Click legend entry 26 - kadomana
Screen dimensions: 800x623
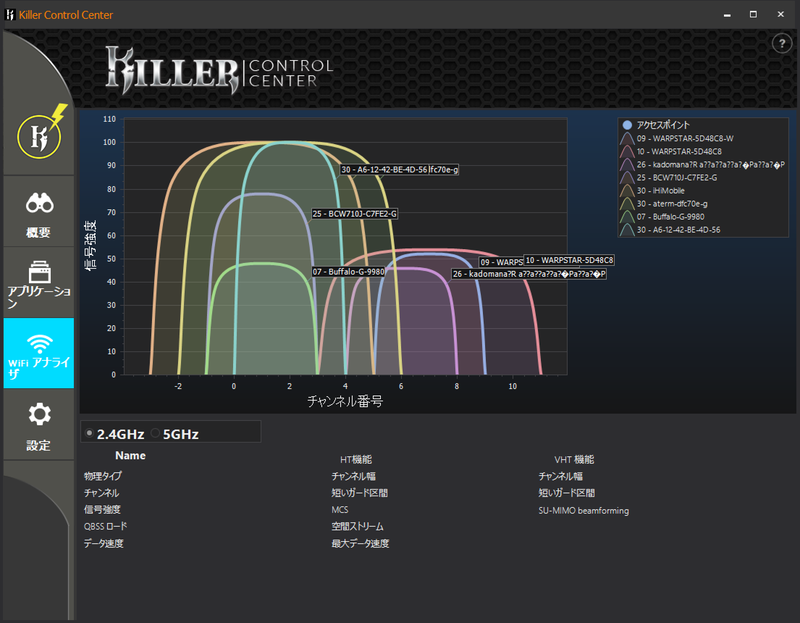tap(703, 164)
